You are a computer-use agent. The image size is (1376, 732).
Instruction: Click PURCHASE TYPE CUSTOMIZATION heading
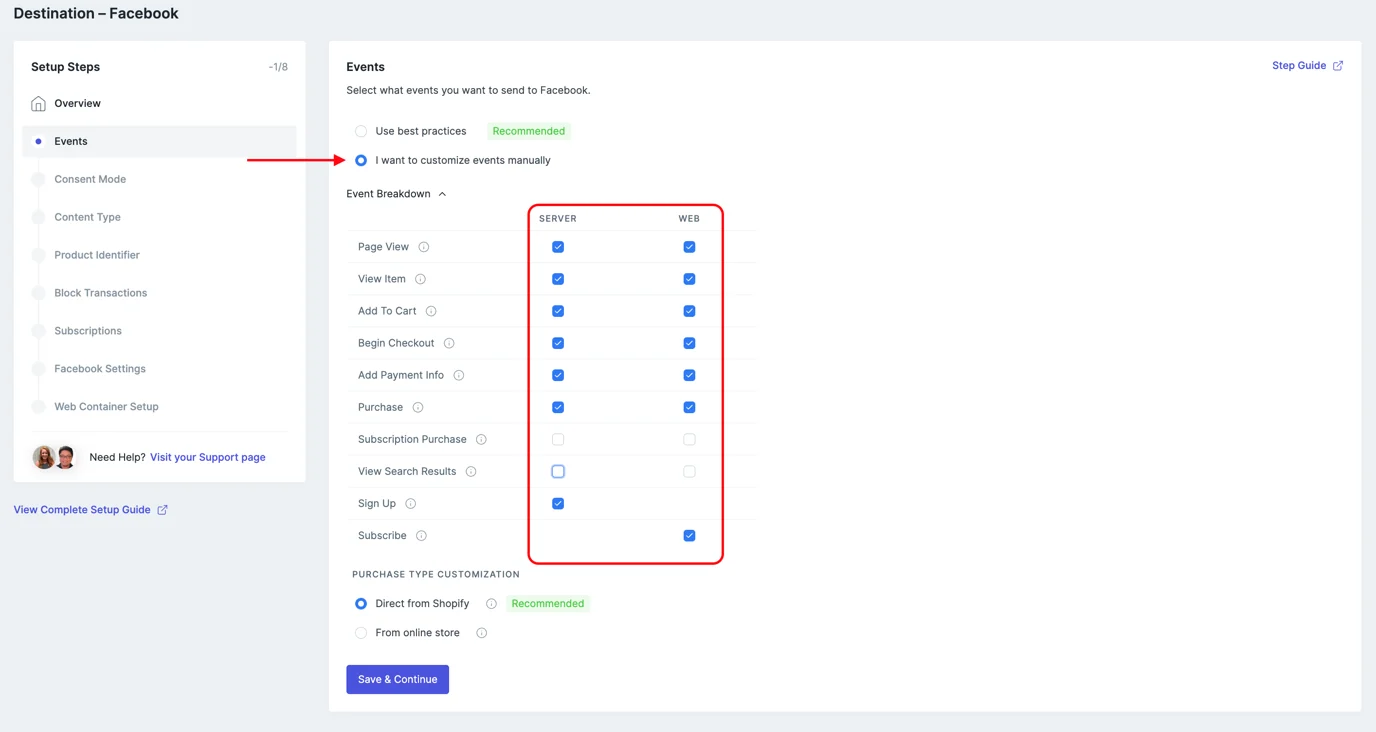(x=436, y=574)
